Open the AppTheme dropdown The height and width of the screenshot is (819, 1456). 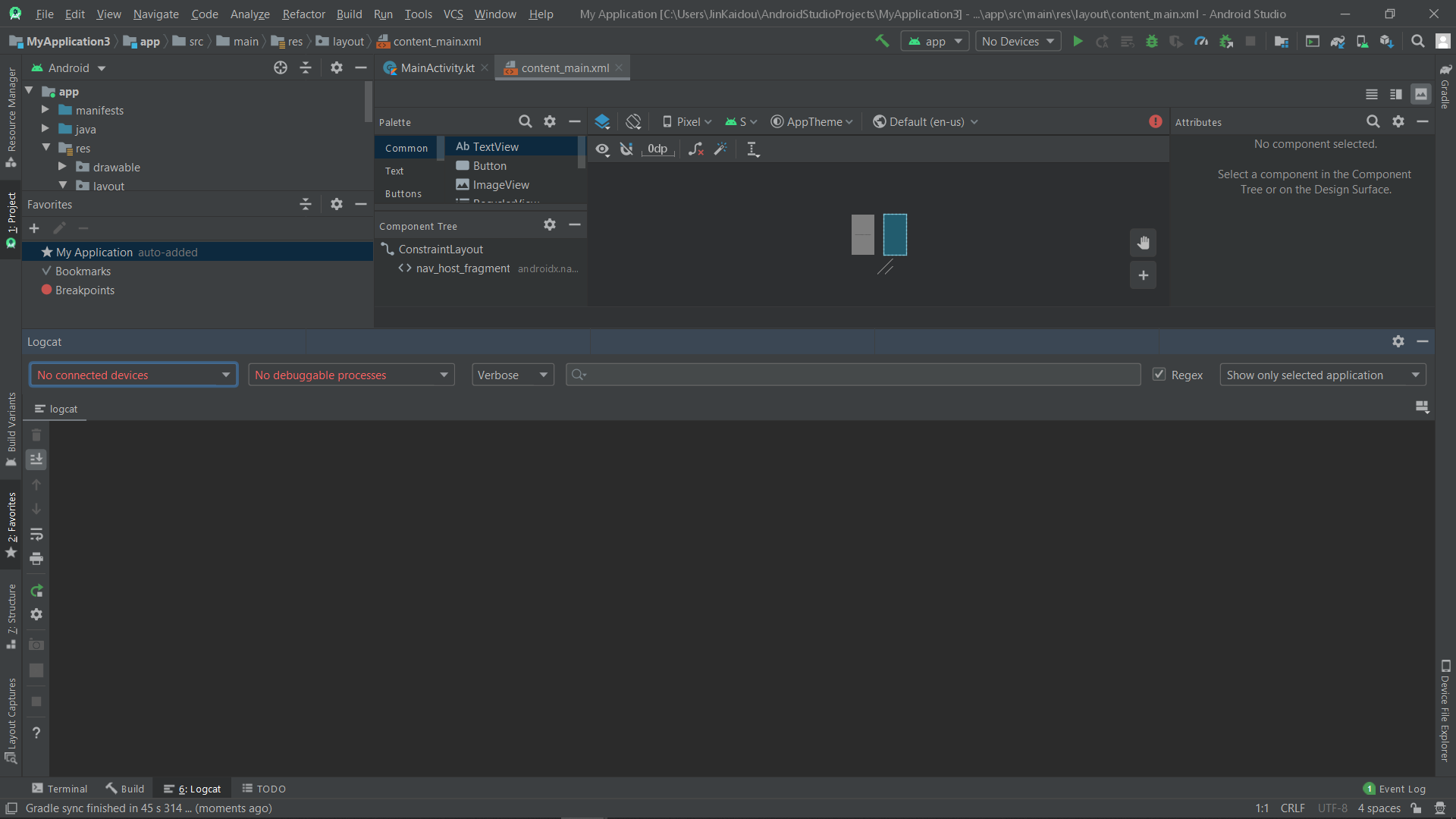(x=812, y=121)
